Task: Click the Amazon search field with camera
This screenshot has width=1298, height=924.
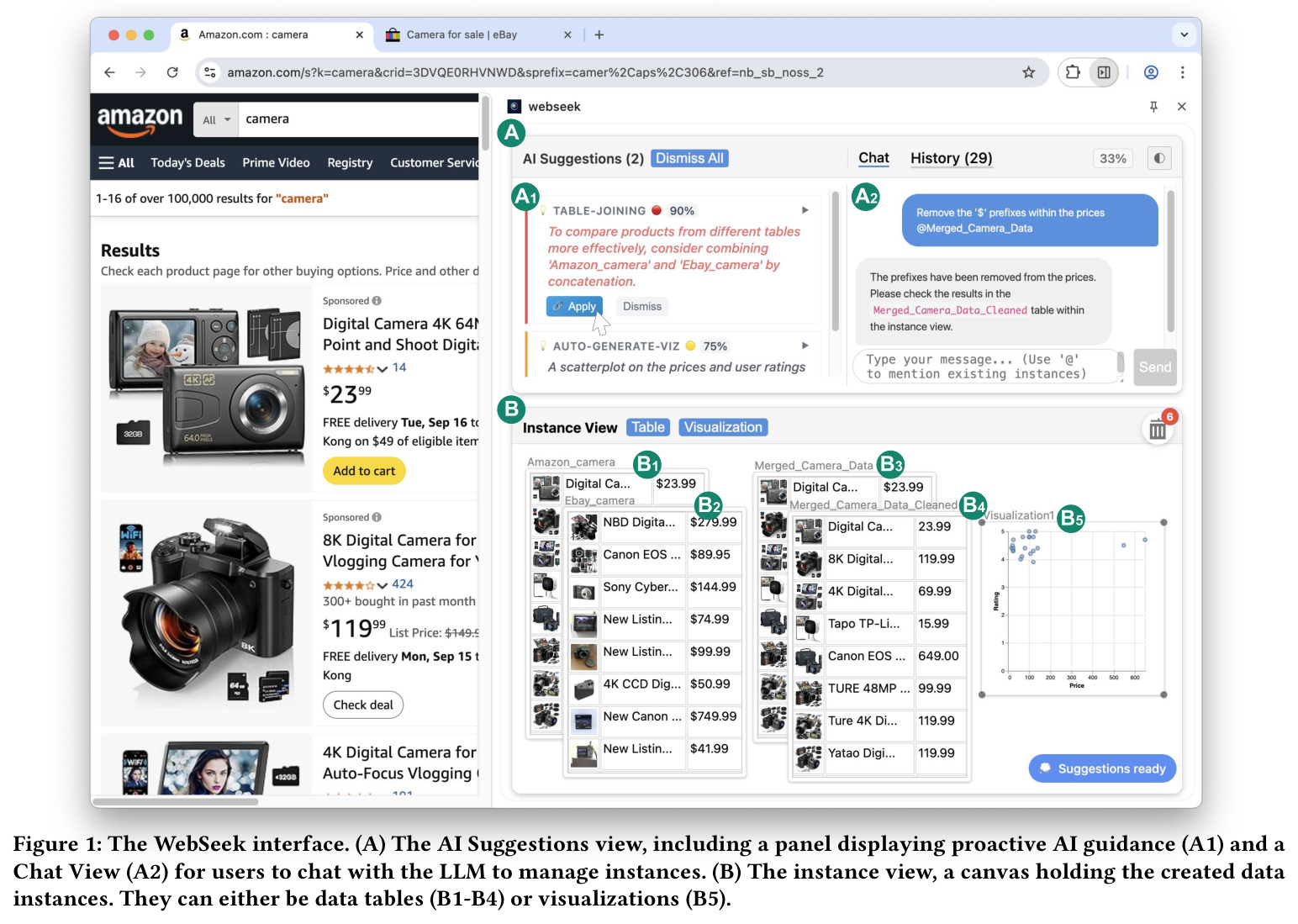Action: [358, 119]
